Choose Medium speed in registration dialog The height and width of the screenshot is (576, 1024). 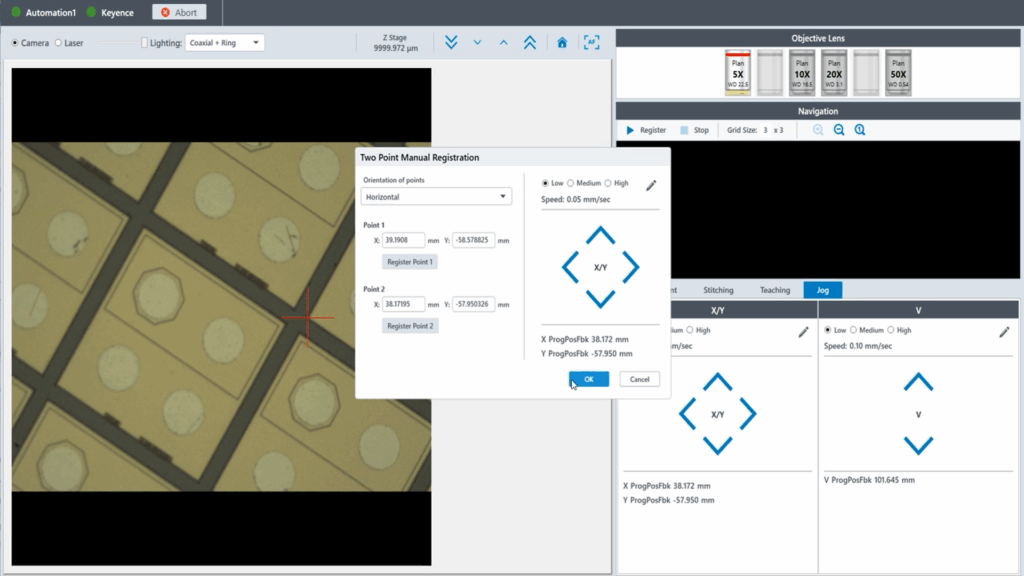click(571, 183)
